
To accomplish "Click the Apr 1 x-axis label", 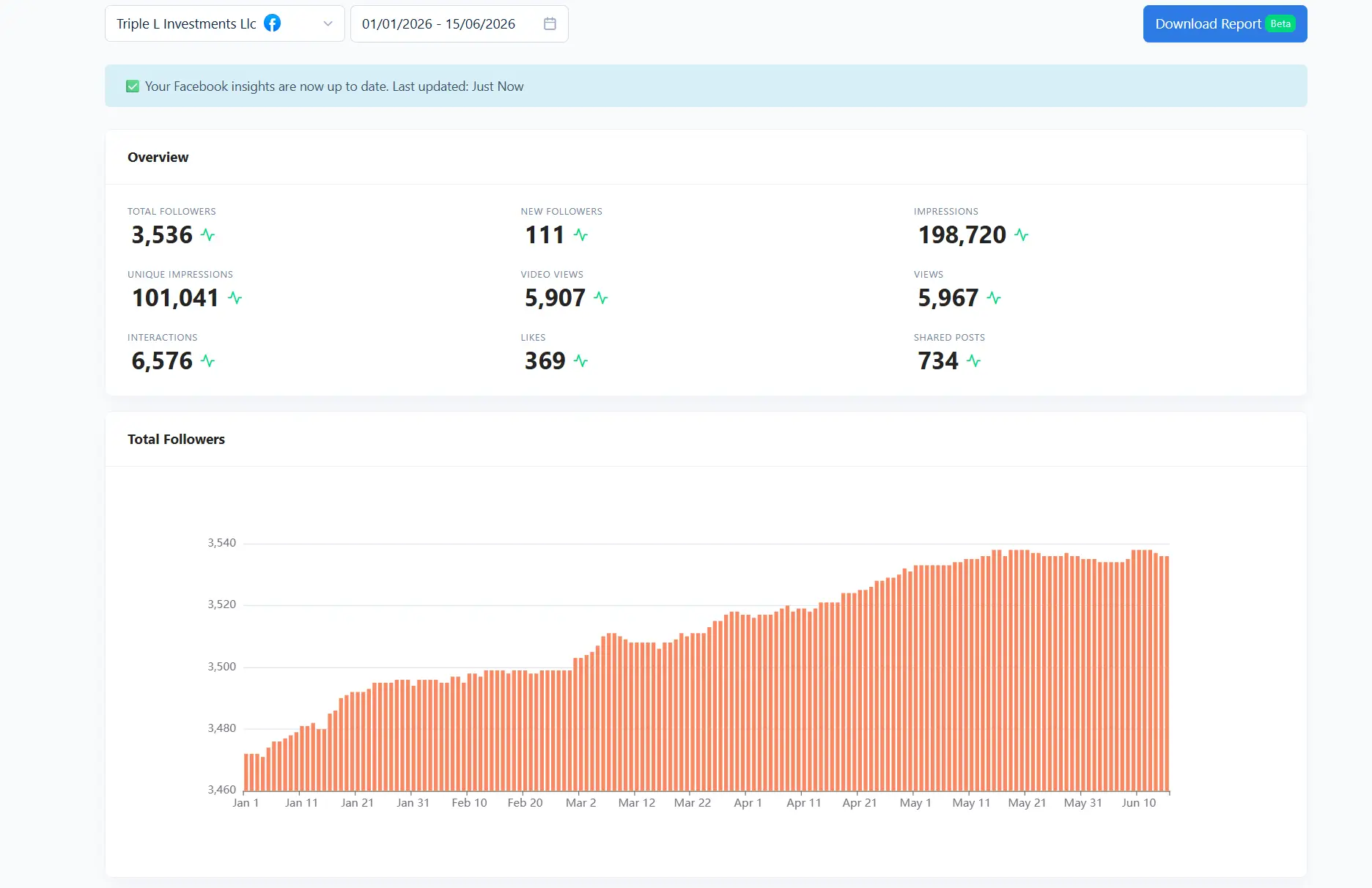I will pos(748,803).
